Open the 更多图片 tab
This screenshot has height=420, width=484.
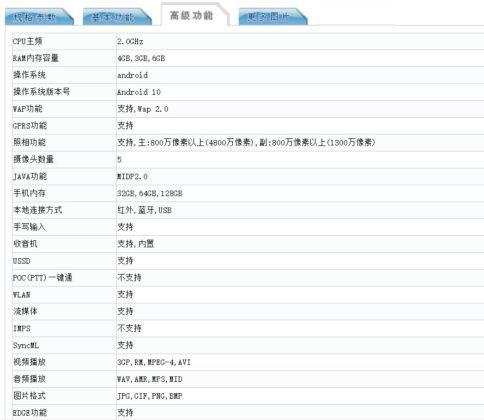coord(273,17)
